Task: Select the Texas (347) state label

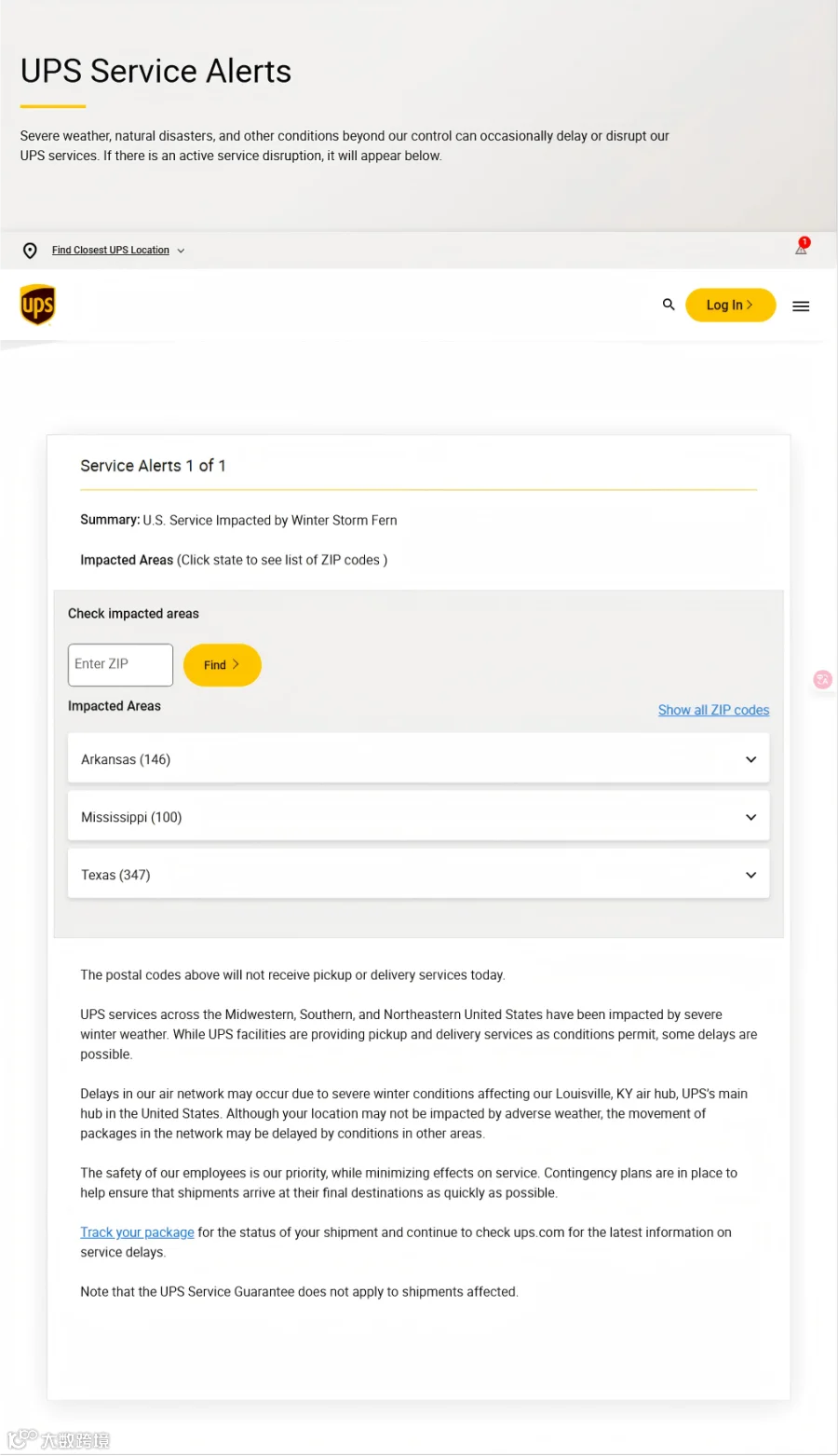Action: click(115, 875)
